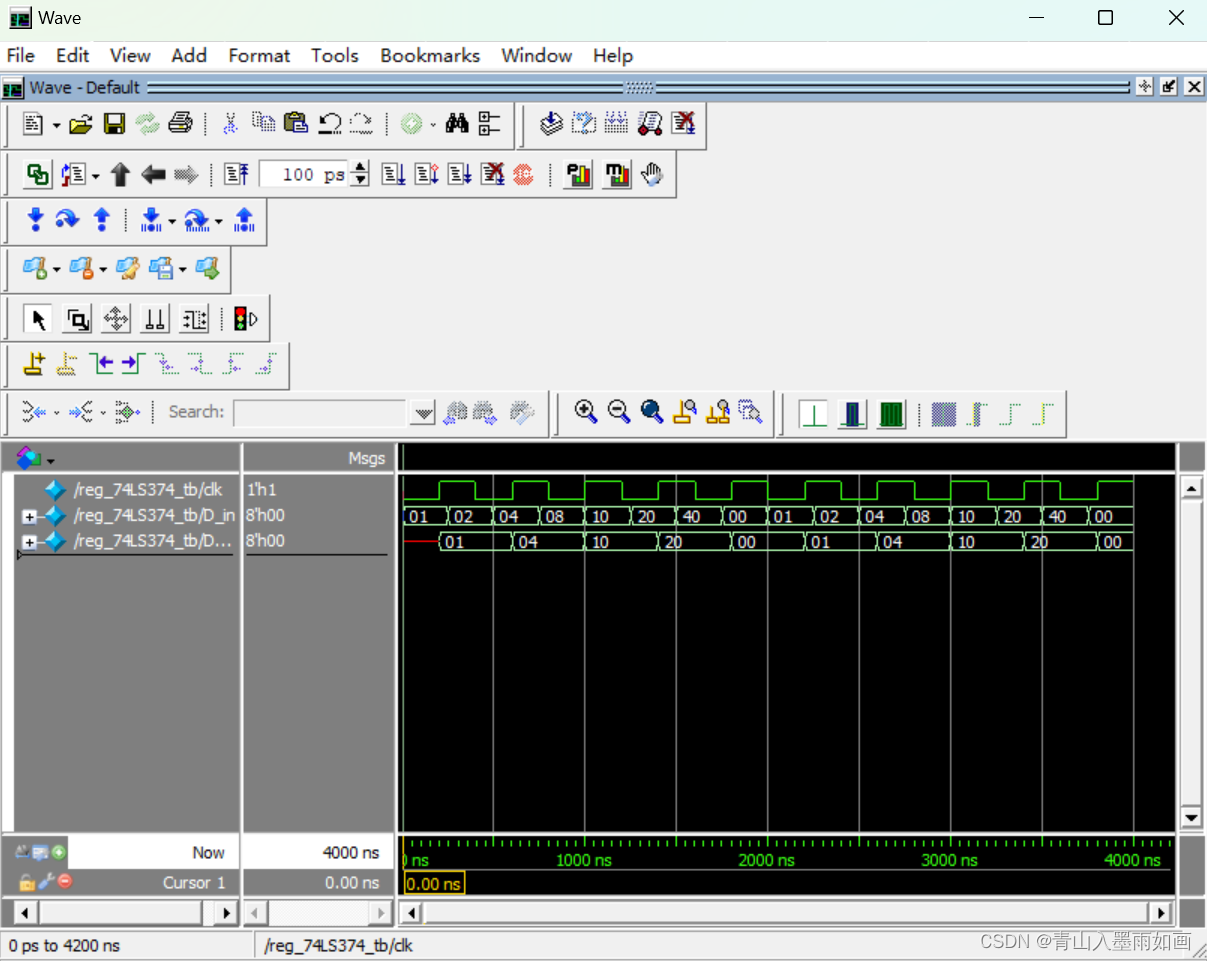This screenshot has width=1207, height=961.
Task: Toggle the blue bar wave format button
Action: coord(852,414)
